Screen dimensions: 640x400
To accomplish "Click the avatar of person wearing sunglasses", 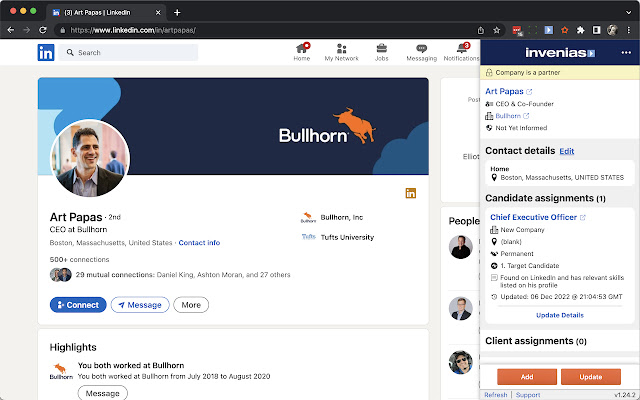I will [x=461, y=362].
